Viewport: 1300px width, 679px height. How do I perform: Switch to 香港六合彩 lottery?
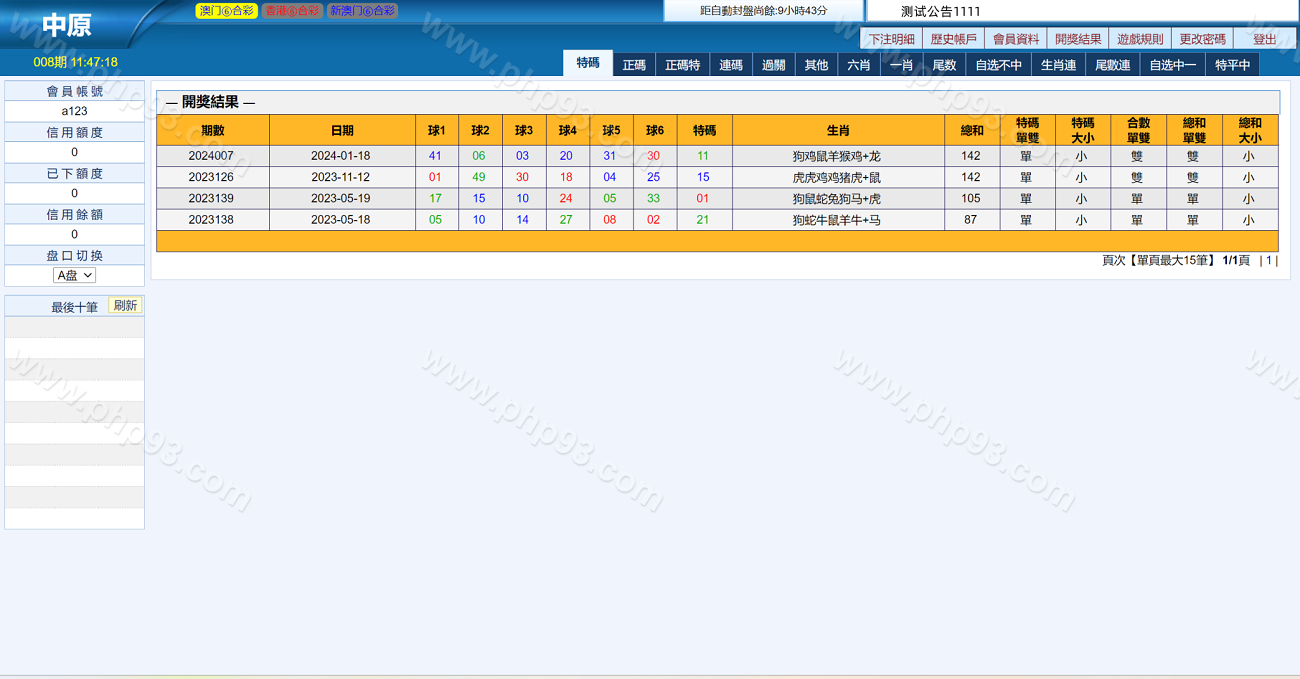(292, 11)
